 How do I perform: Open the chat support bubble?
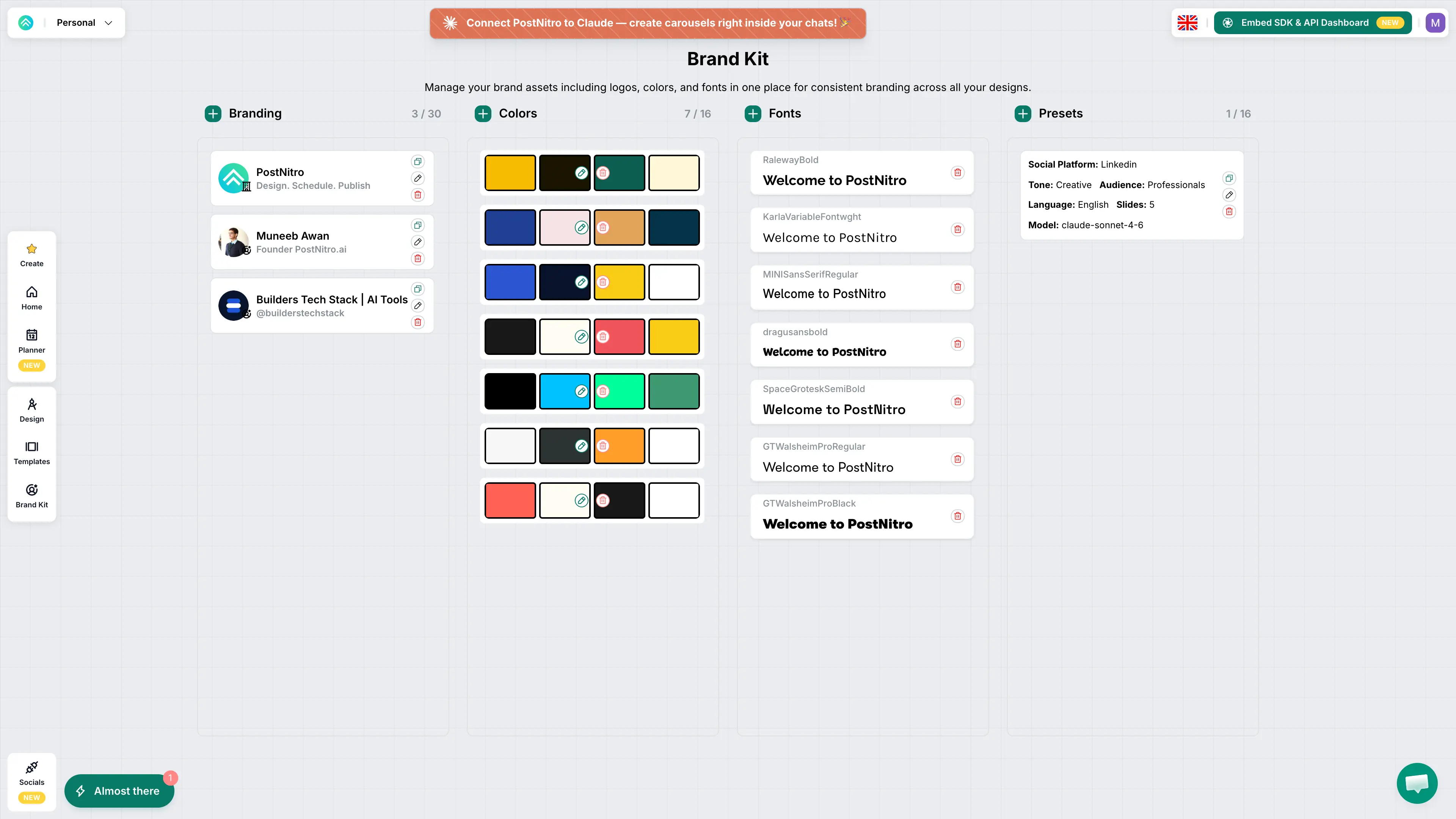click(1417, 783)
